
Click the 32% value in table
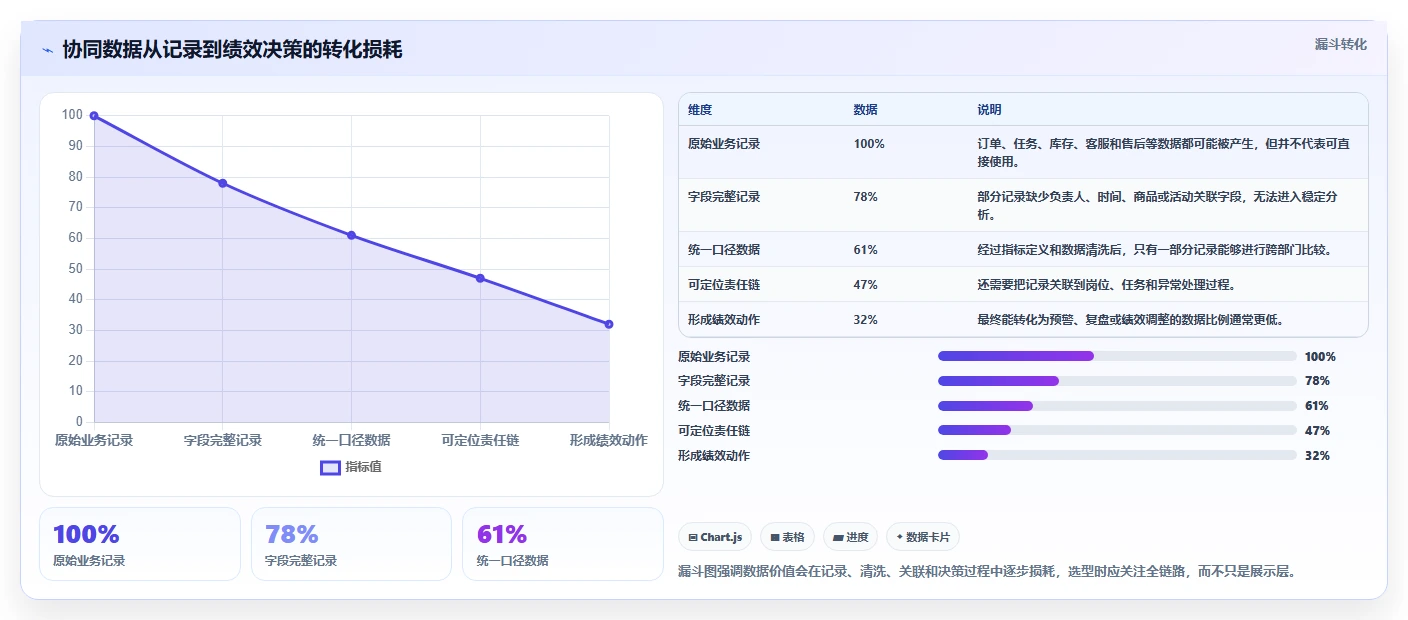866,320
